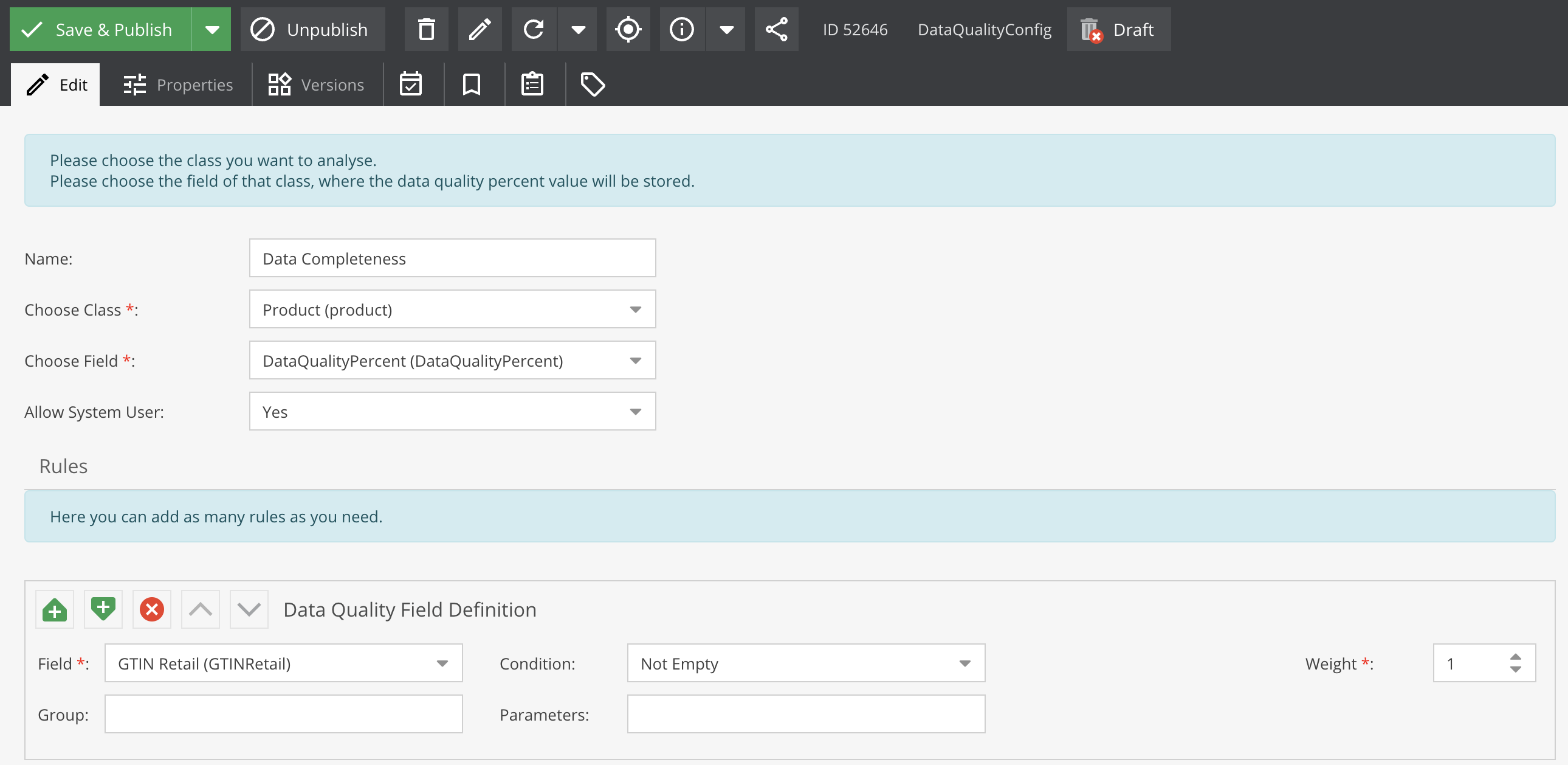1568x765 pixels.
Task: Click the Save & Publish button
Action: click(100, 29)
